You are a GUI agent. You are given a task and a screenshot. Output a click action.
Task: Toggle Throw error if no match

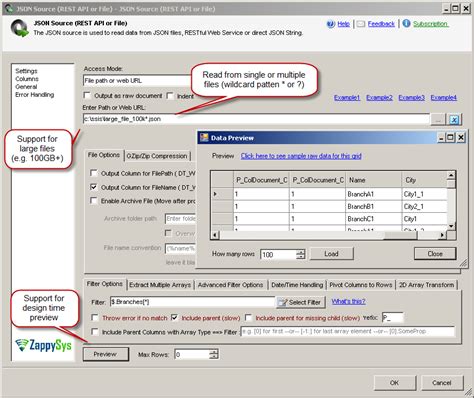[x=95, y=318]
